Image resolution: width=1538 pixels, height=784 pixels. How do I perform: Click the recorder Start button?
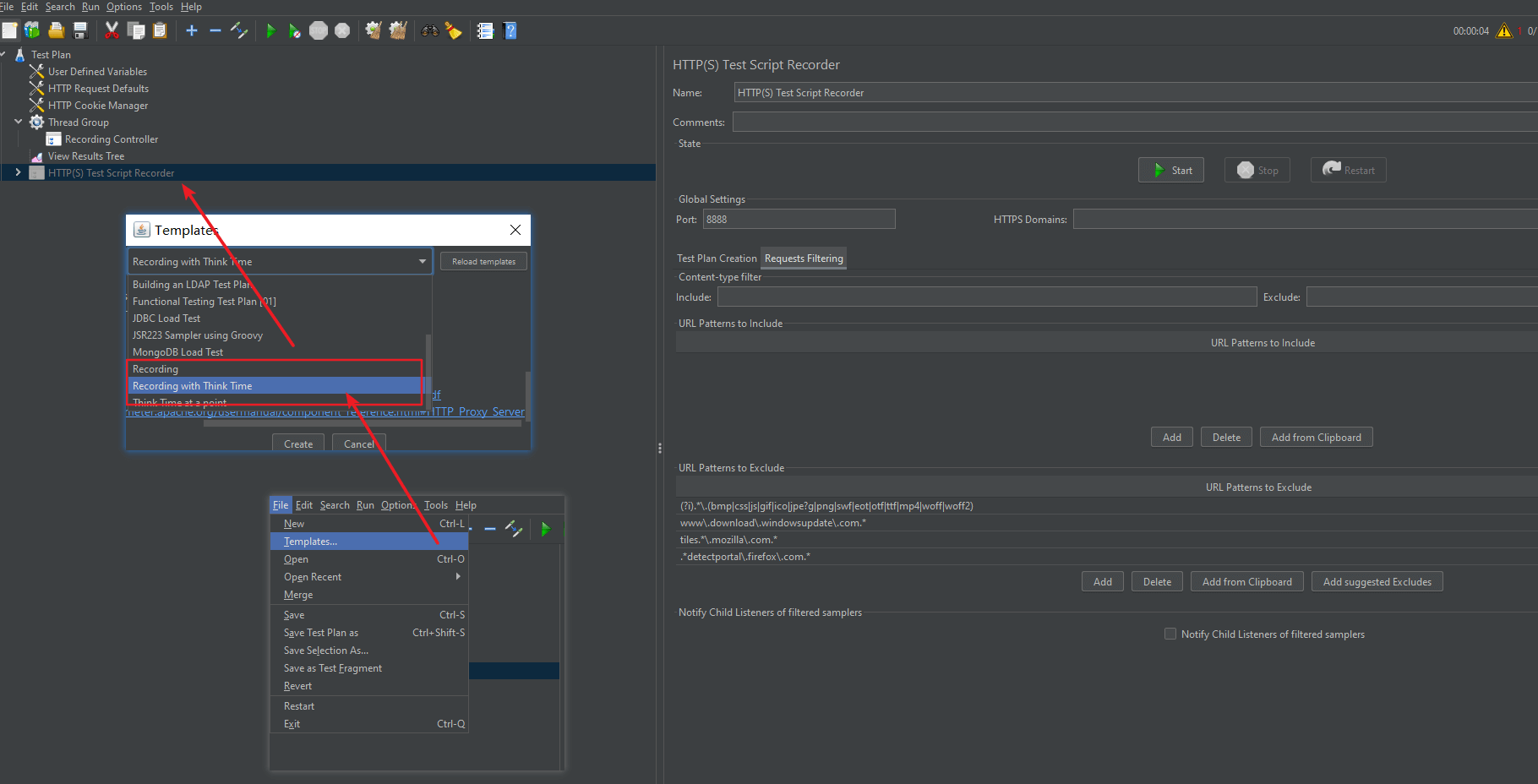coord(1171,170)
